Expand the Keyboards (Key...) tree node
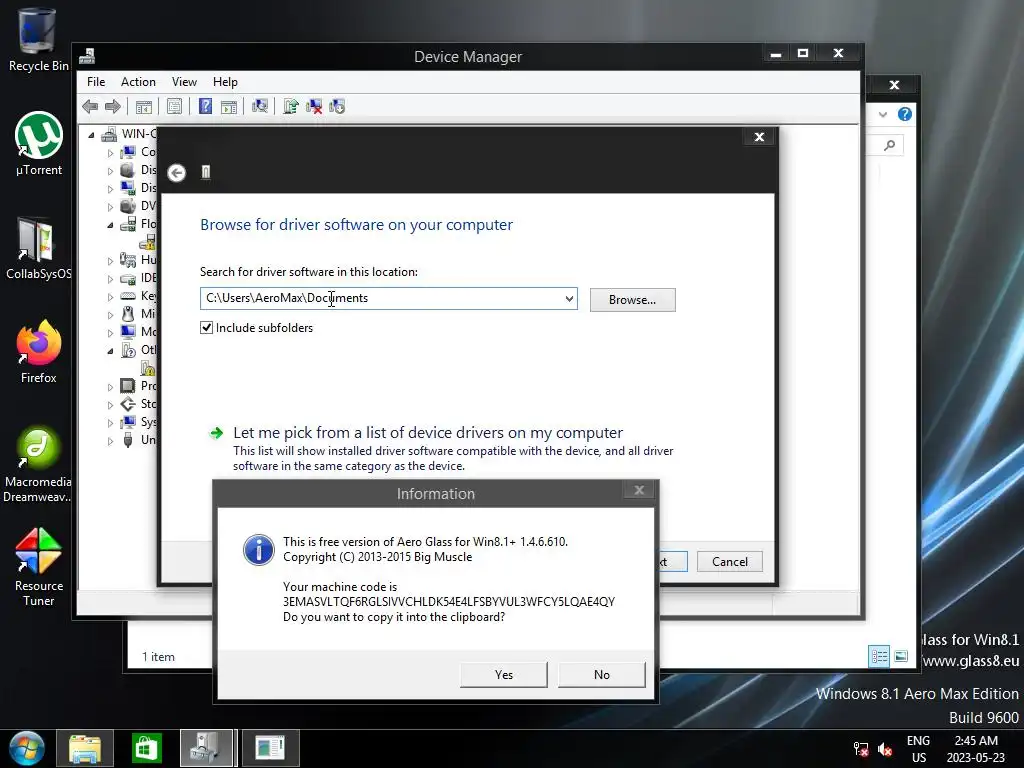Screen dimensions: 1024x768 (110, 296)
